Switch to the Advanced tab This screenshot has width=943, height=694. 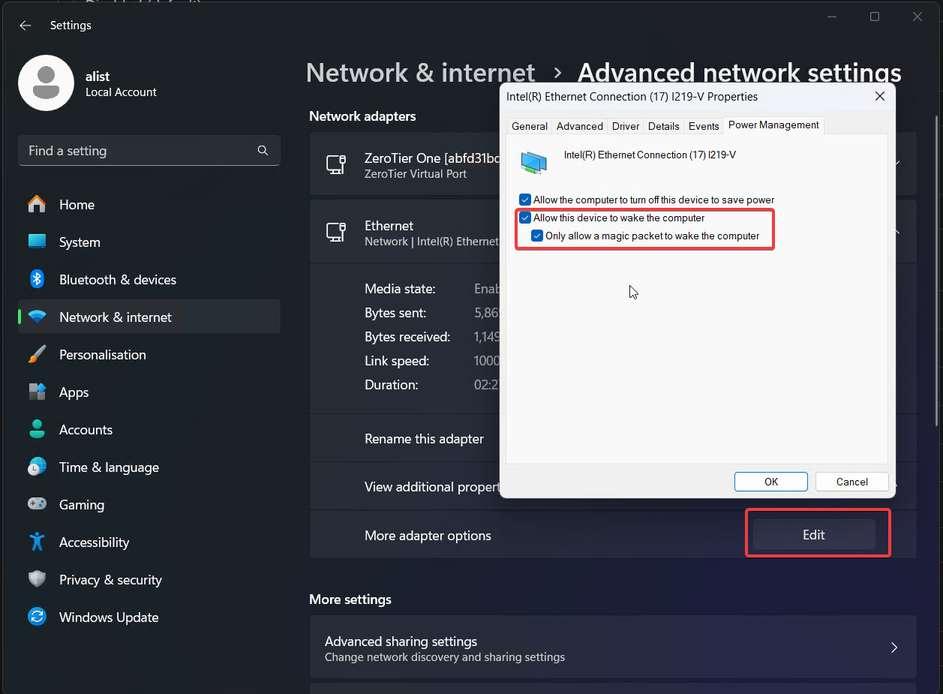(x=579, y=126)
